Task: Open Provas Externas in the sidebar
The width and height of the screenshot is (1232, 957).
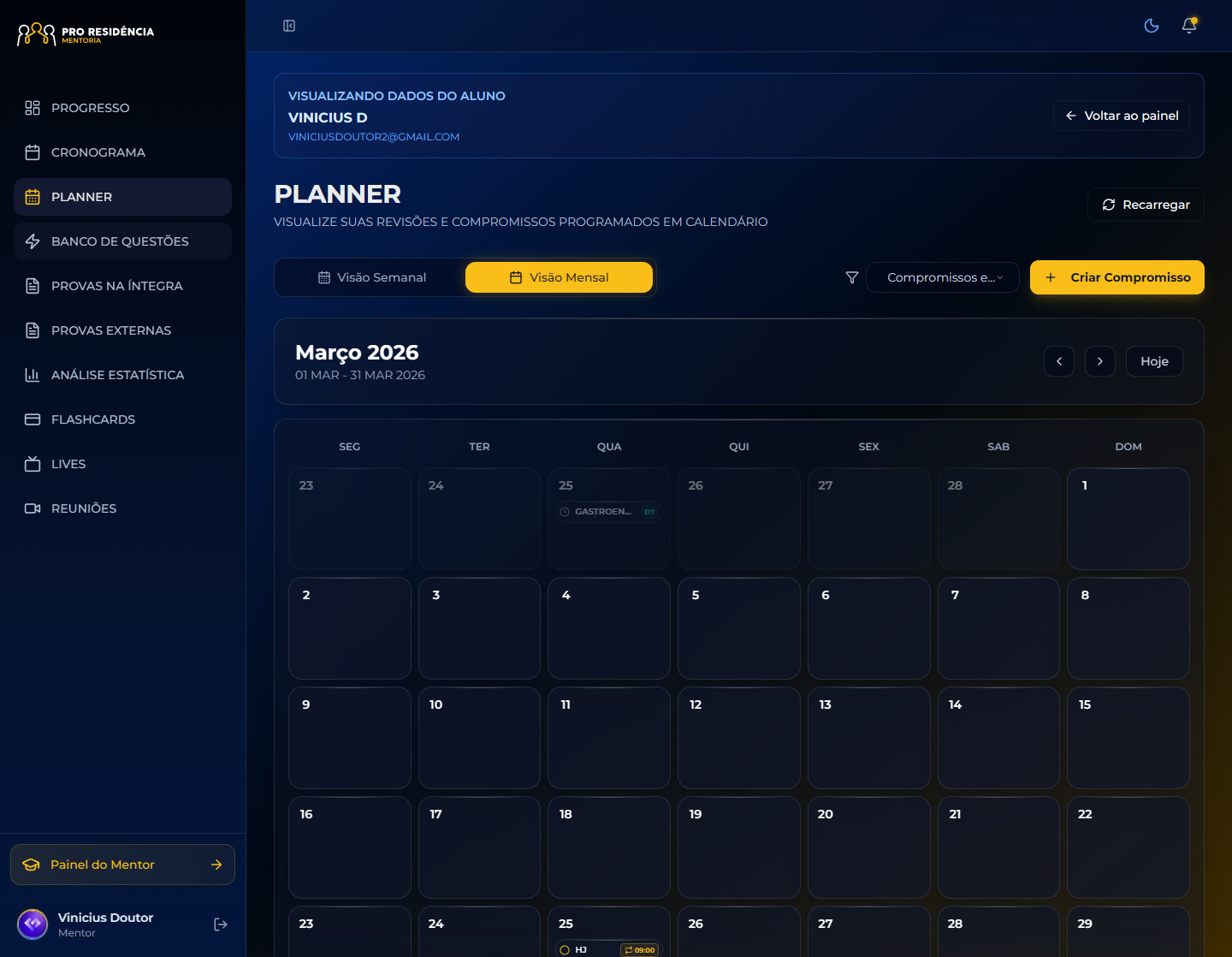Action: pyautogui.click(x=122, y=330)
